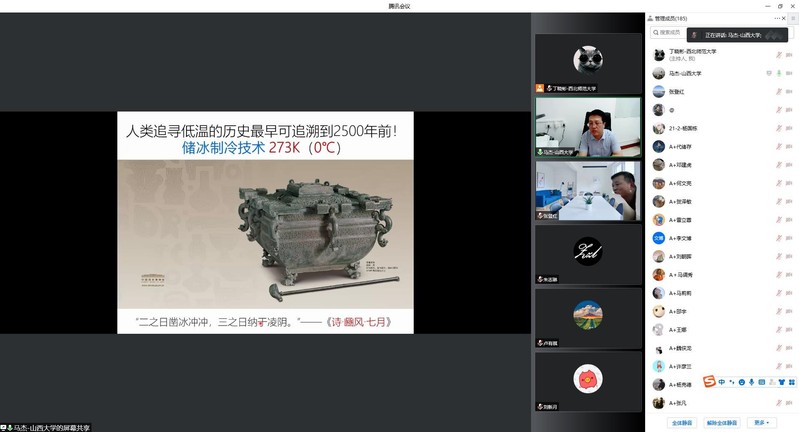Select 马杰-山西大学 speaker video tile
This screenshot has height=432, width=799.
tap(587, 125)
